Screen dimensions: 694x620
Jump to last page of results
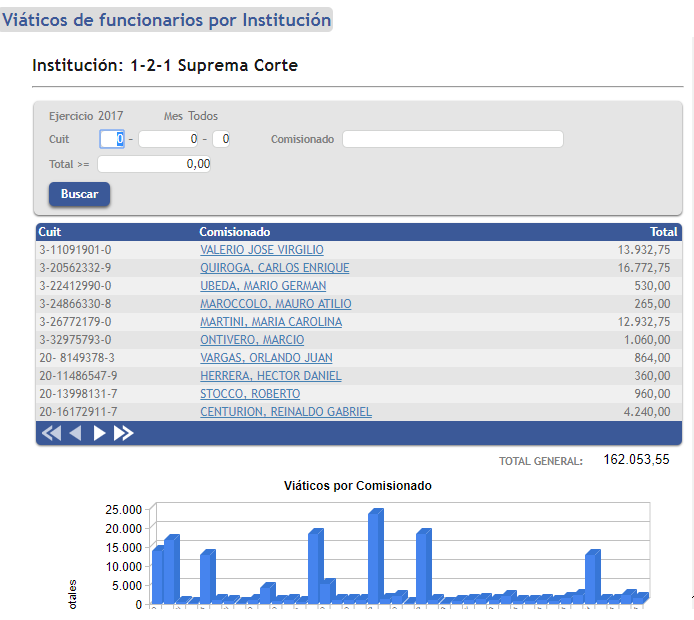point(123,433)
